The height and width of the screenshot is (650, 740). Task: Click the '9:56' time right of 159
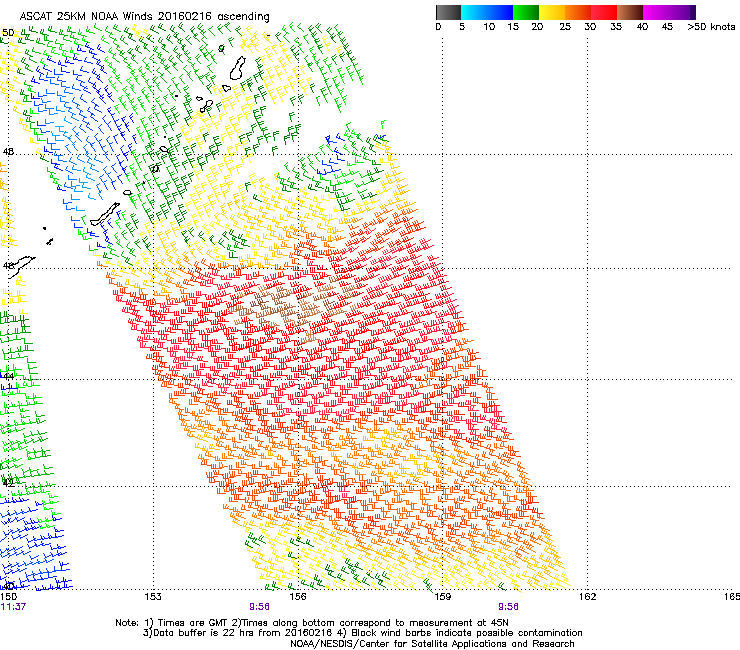pyautogui.click(x=508, y=607)
